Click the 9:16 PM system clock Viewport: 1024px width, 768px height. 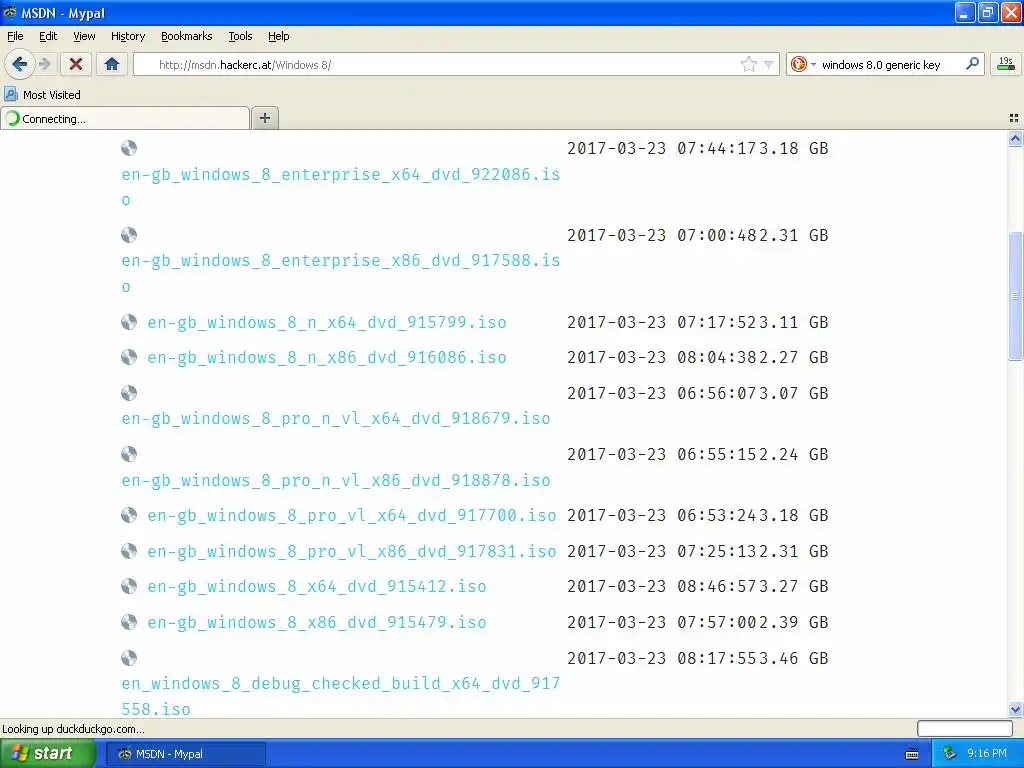tap(987, 754)
